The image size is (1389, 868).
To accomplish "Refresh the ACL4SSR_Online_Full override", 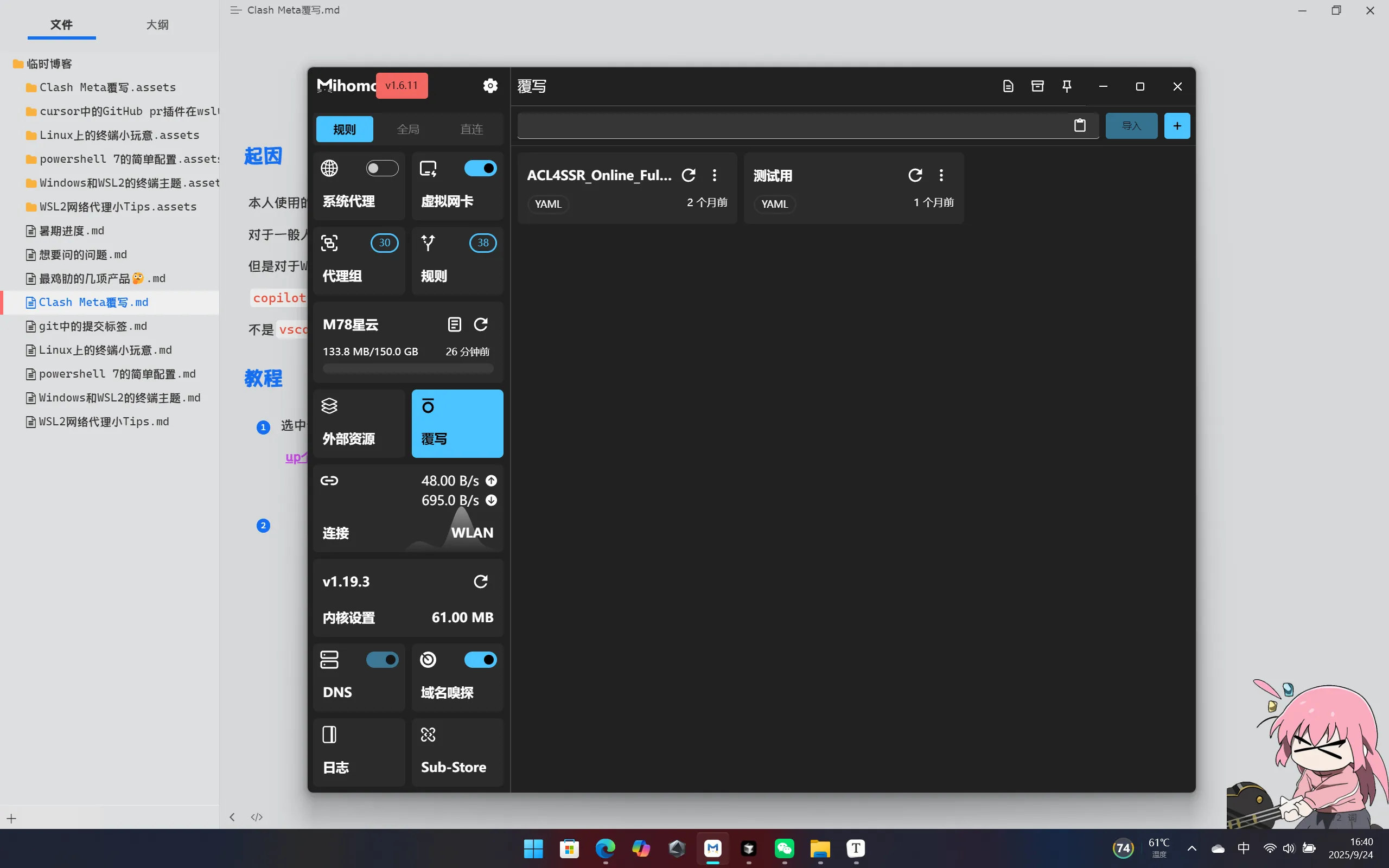I will click(688, 175).
